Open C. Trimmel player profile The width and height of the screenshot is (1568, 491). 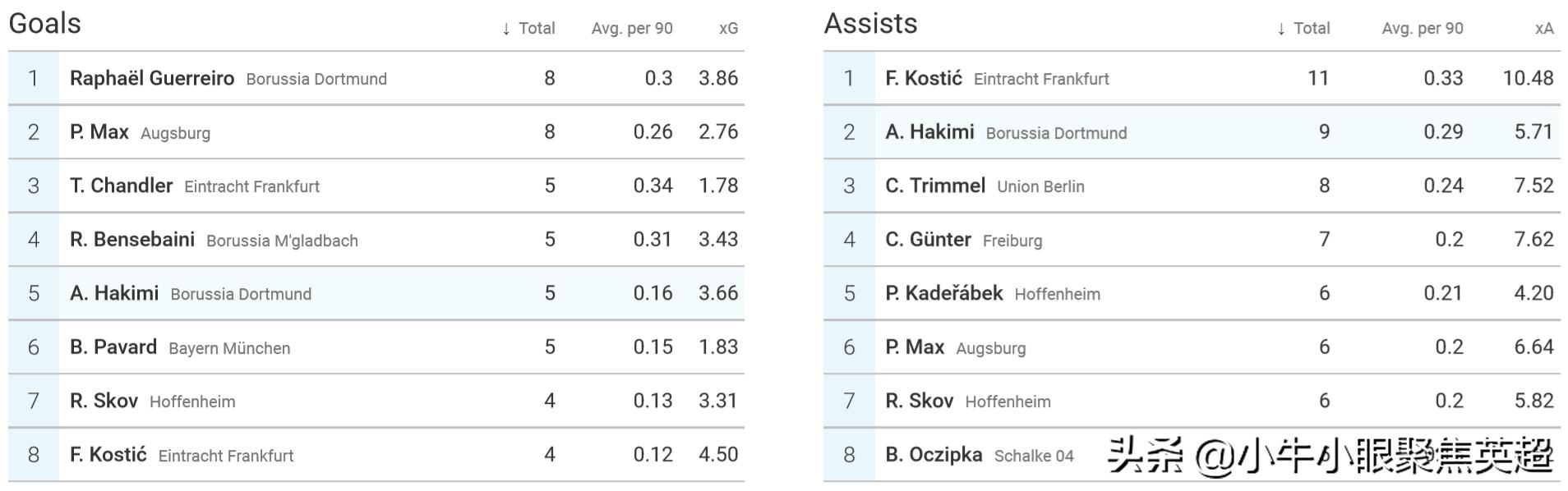(x=935, y=186)
